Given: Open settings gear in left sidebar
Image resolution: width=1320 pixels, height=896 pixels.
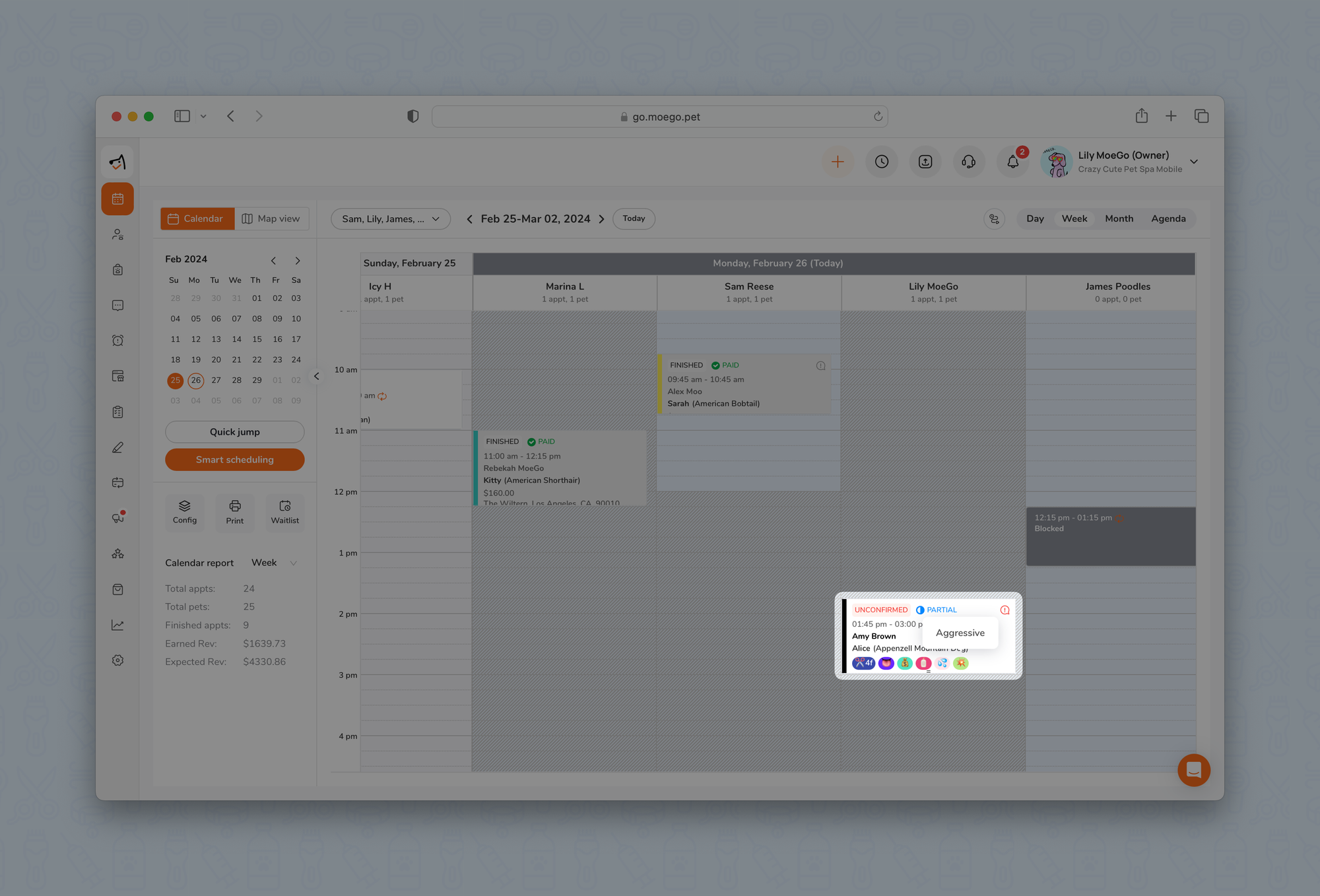Looking at the screenshot, I should click(118, 660).
